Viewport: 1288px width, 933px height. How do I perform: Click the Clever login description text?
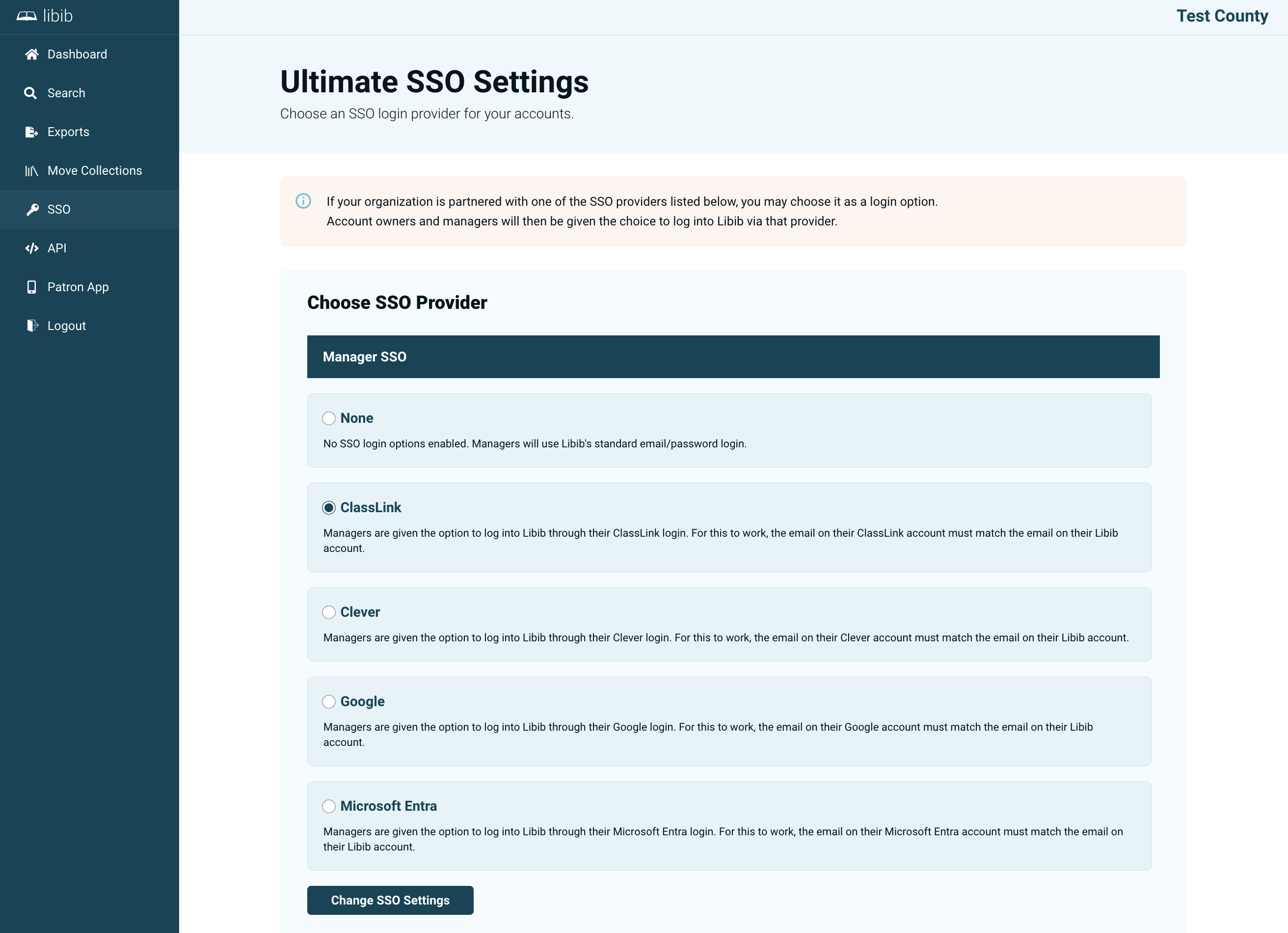(726, 637)
